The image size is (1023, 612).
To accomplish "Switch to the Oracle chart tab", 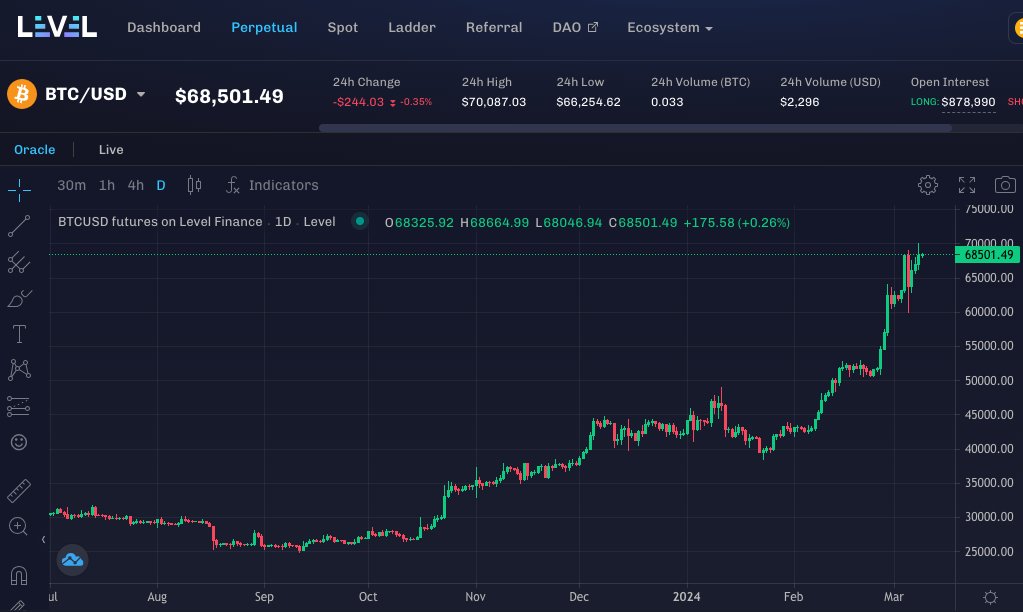I will click(35, 149).
